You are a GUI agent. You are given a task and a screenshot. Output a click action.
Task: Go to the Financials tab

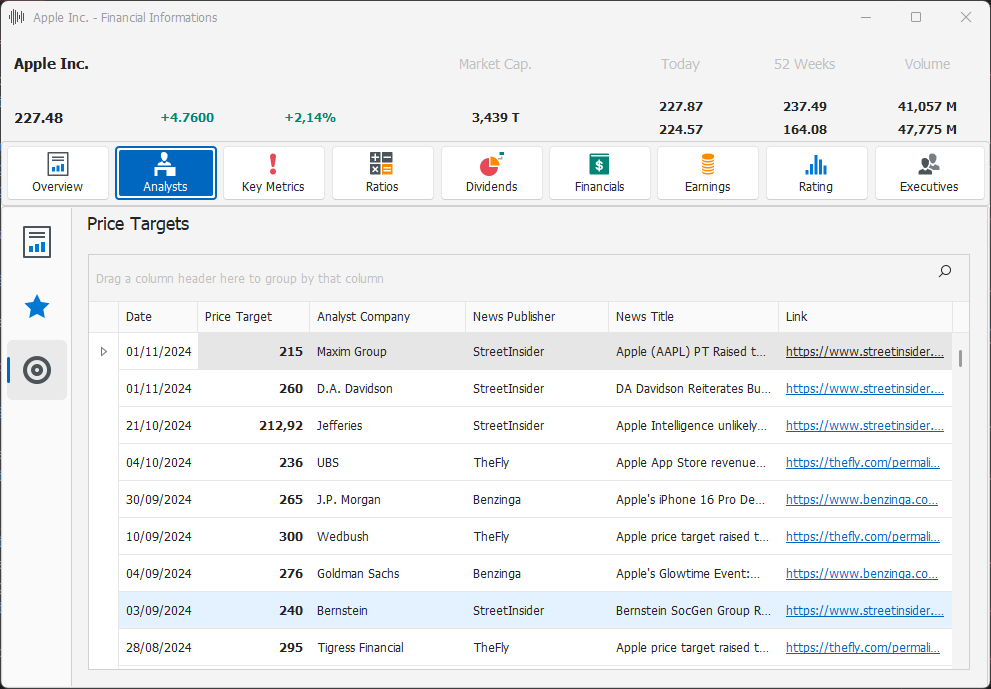(x=600, y=173)
